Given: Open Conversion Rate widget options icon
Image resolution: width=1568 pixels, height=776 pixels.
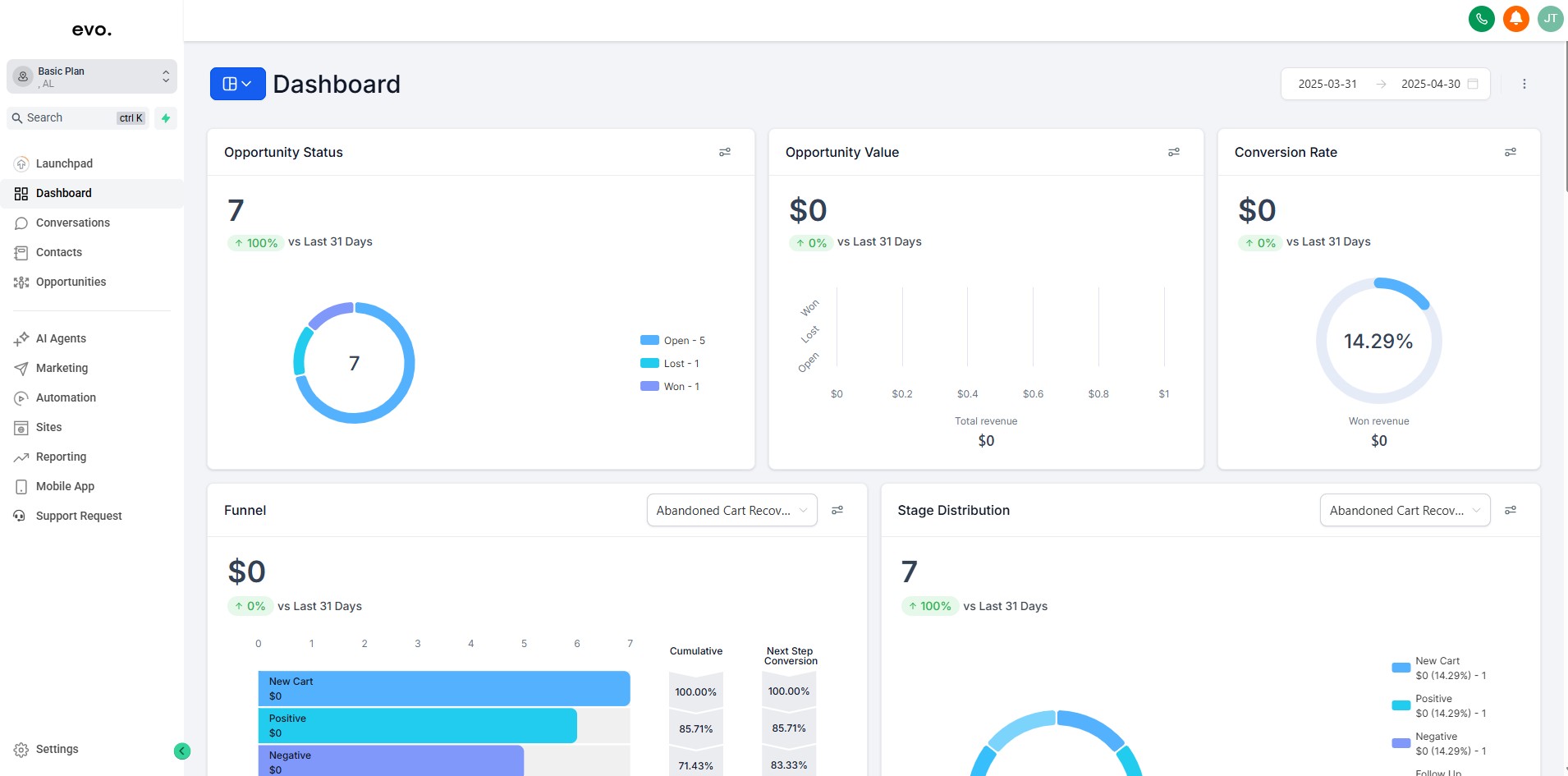Looking at the screenshot, I should [x=1510, y=152].
